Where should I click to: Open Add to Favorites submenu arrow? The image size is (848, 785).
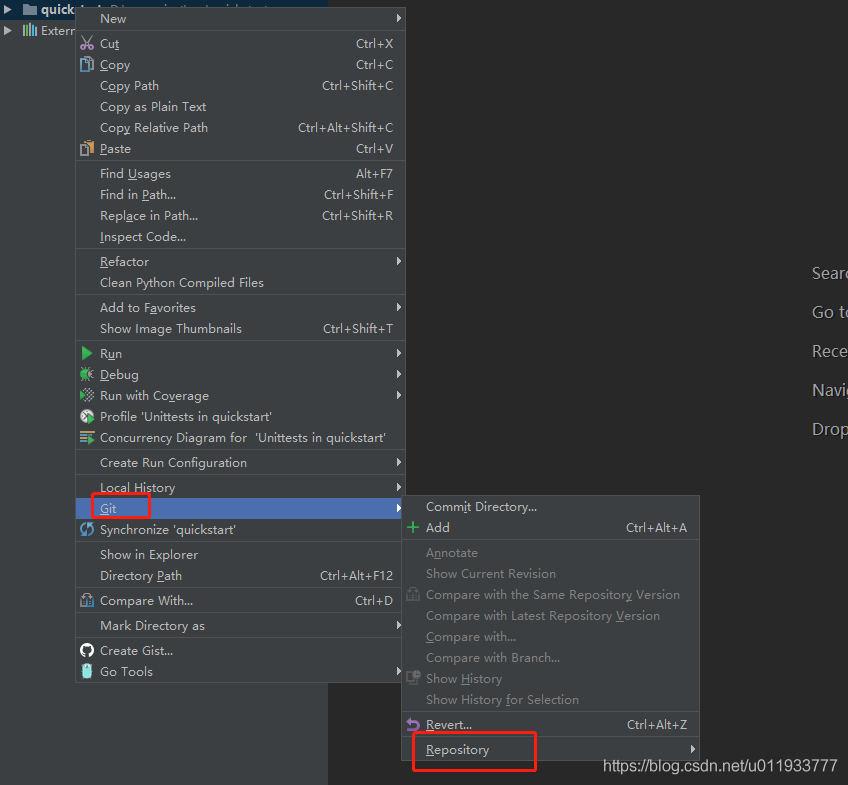tap(399, 307)
